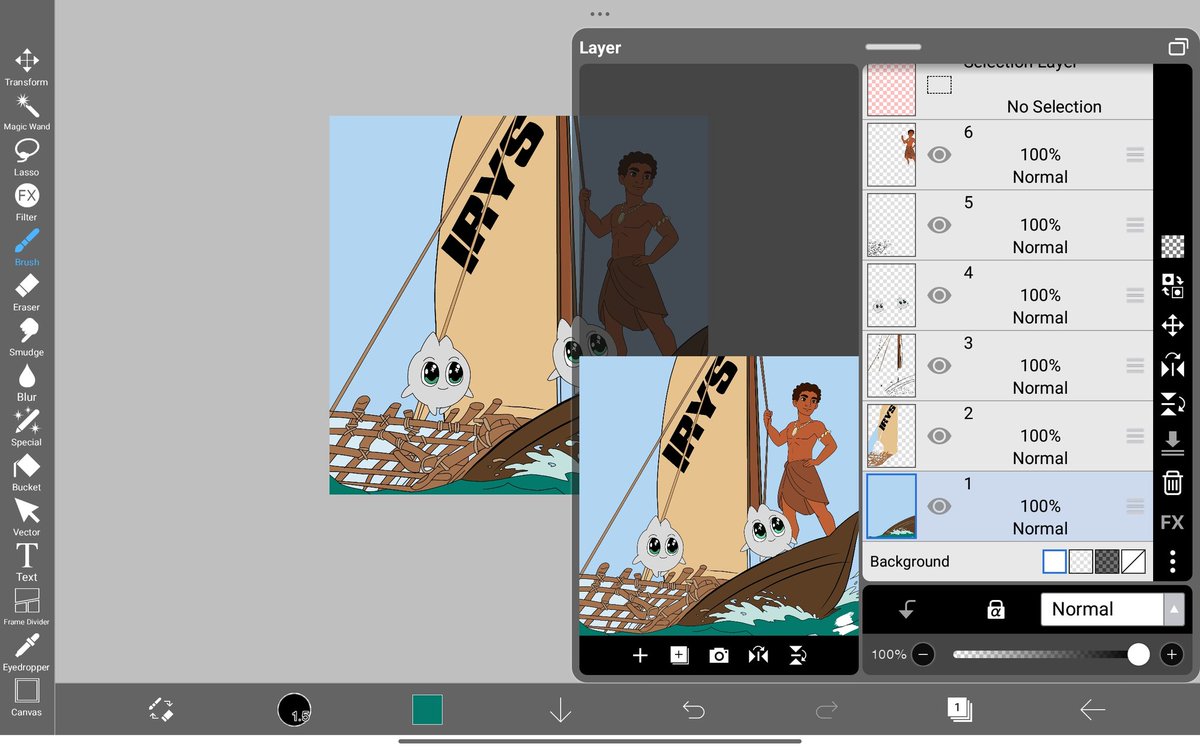Hide layer 1 with eye icon
The height and width of the screenshot is (750, 1200).
click(939, 506)
